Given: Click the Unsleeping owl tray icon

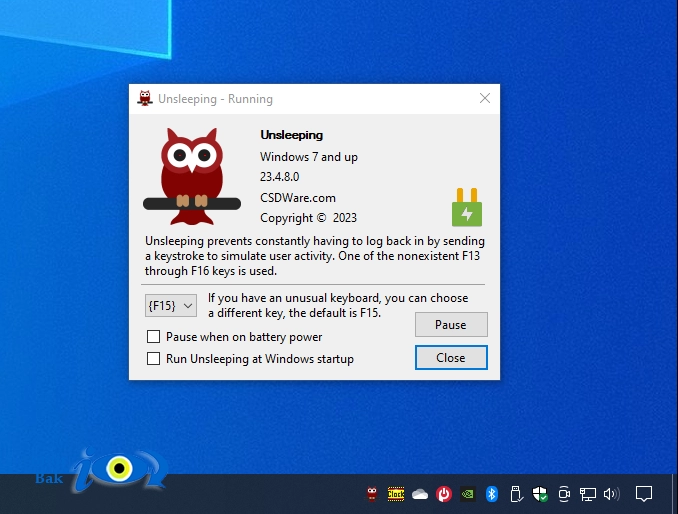Looking at the screenshot, I should pos(372,494).
